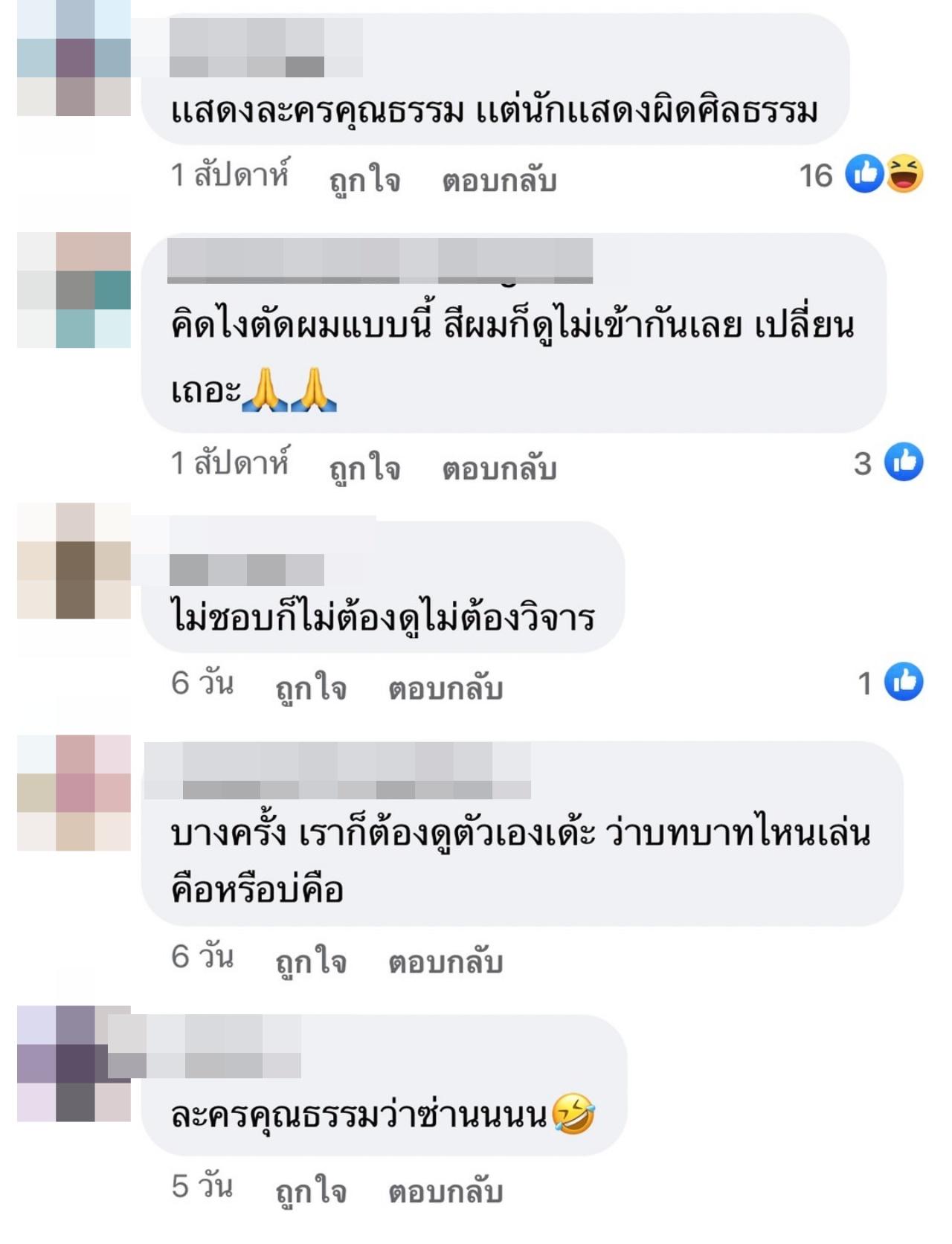This screenshot has height=1244, width=952.
Task: Reply to the 'ไม่ชอบก็ไม่ต้องดู' comment
Action: tap(446, 688)
